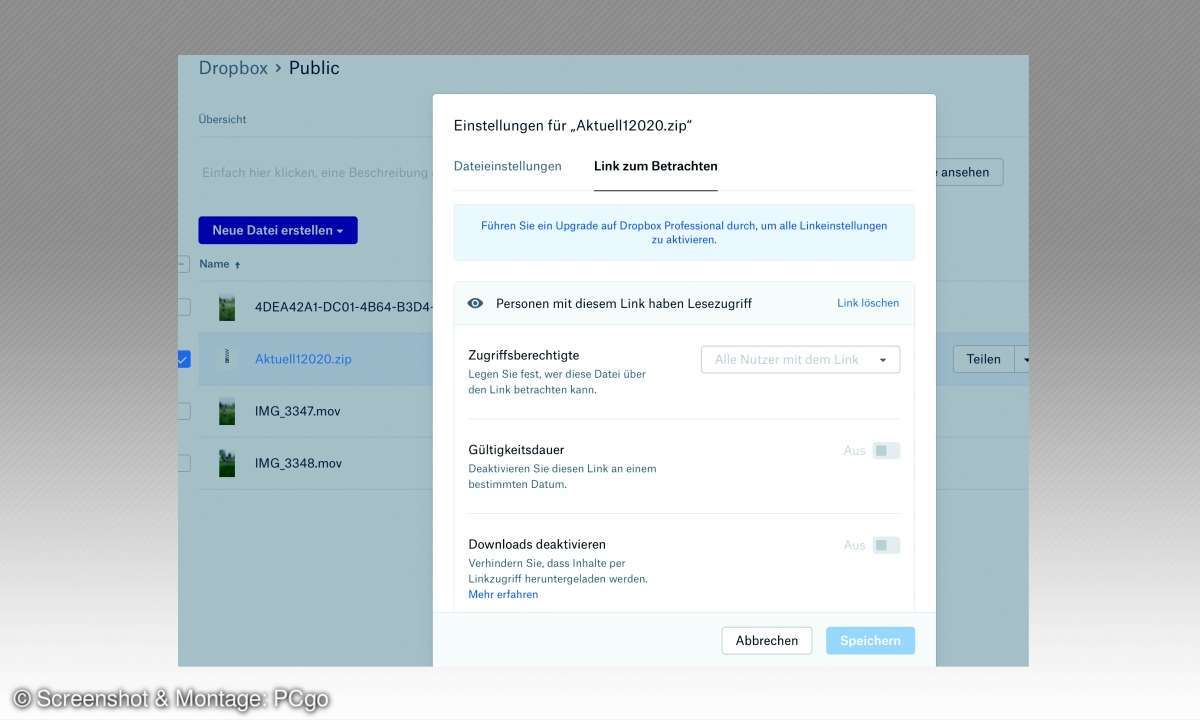The width and height of the screenshot is (1200, 720).
Task: Click the upgrade to Dropbox Professional banner
Action: [684, 233]
